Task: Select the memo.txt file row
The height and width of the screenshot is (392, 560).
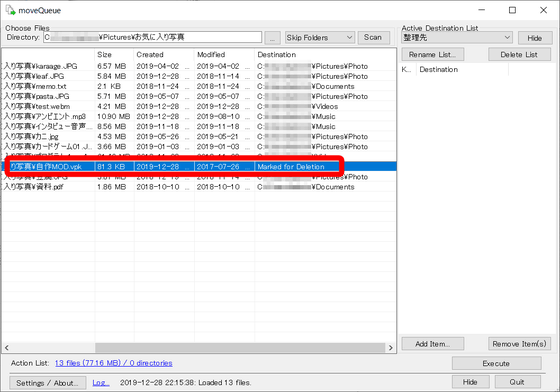Action: (199, 86)
